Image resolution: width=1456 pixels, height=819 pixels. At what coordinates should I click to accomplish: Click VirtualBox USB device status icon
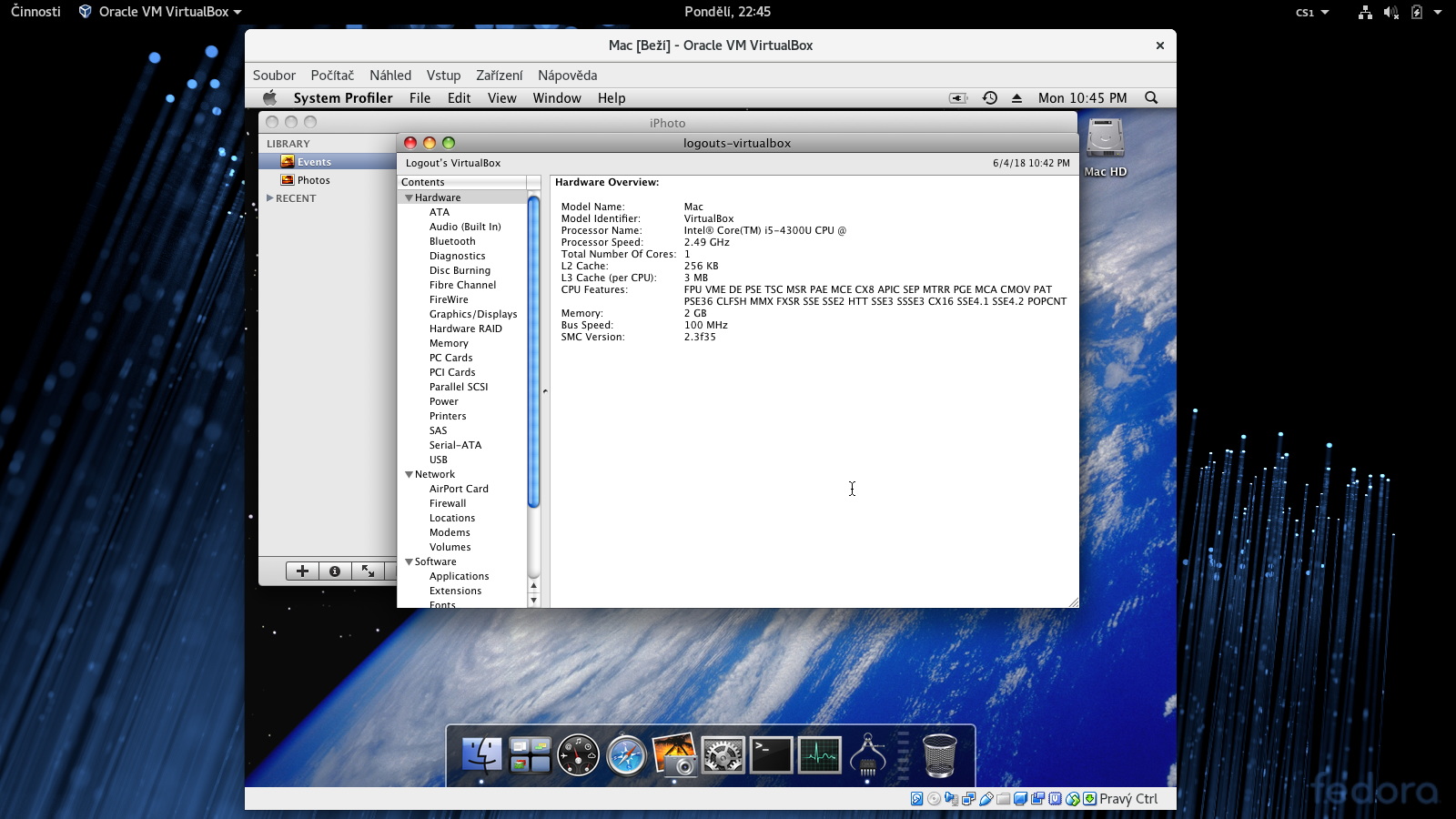click(986, 799)
